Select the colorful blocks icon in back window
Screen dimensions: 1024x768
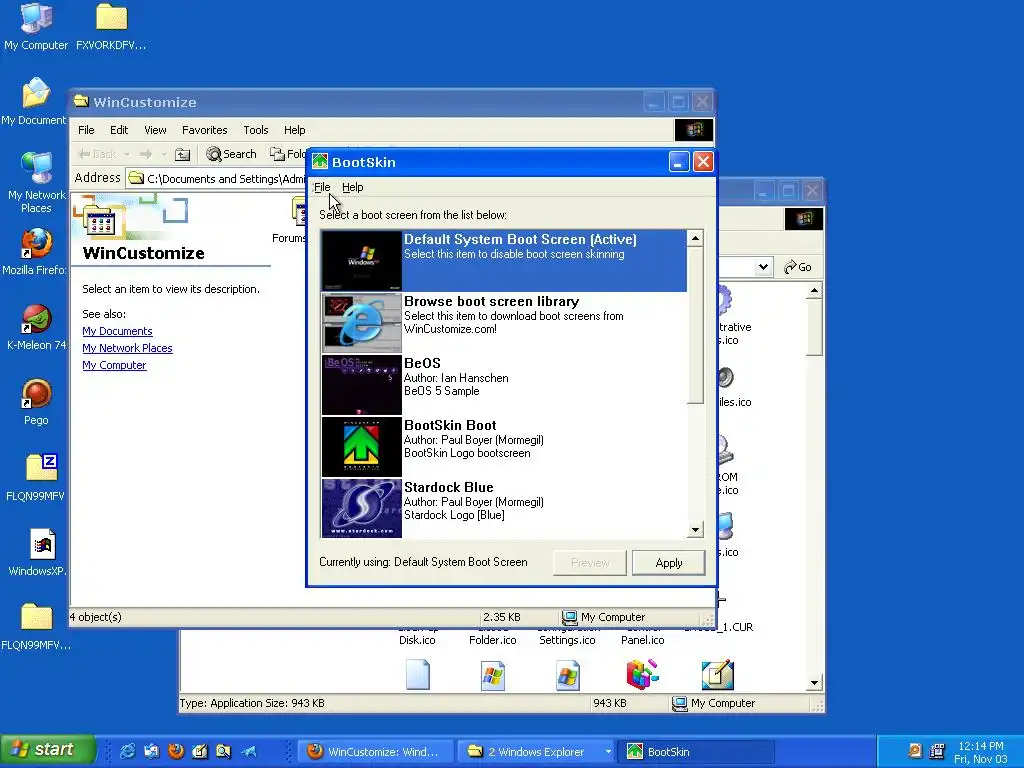[x=642, y=675]
